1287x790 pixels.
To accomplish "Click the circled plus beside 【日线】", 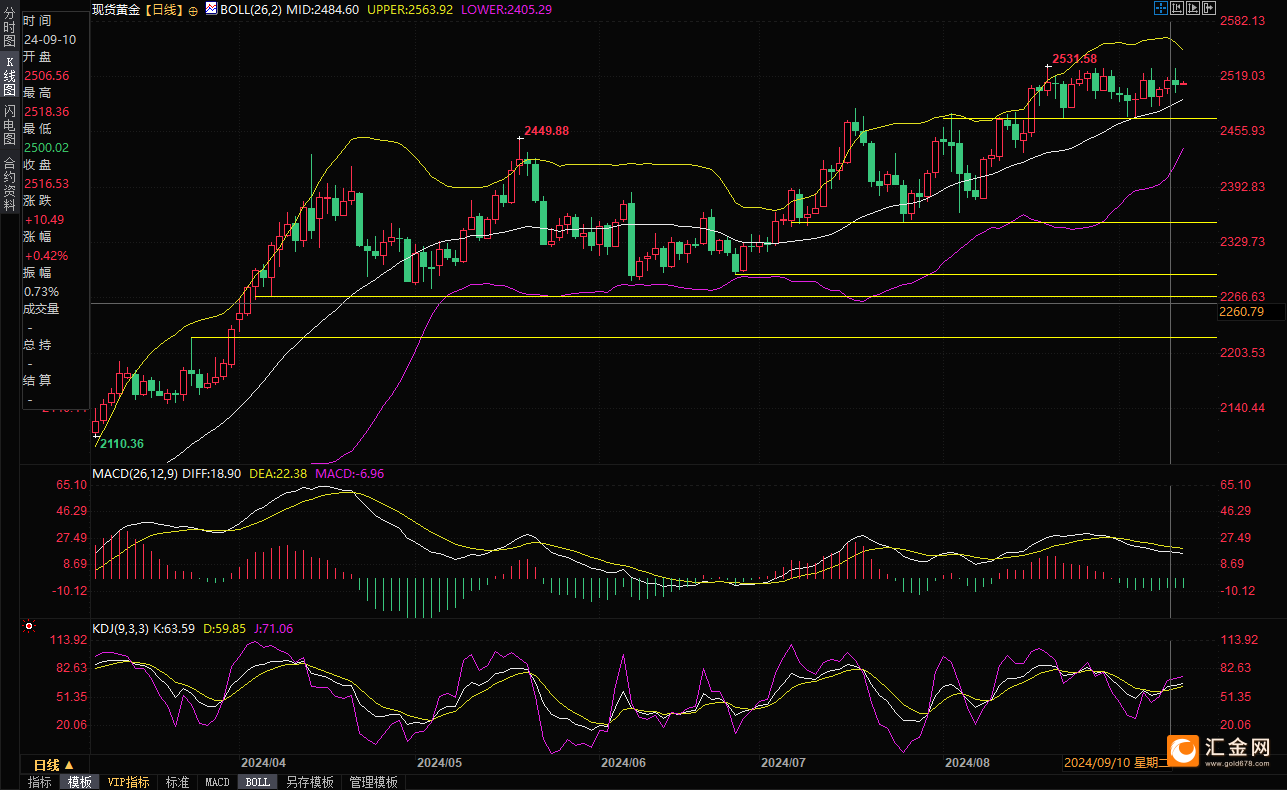I will [x=193, y=10].
